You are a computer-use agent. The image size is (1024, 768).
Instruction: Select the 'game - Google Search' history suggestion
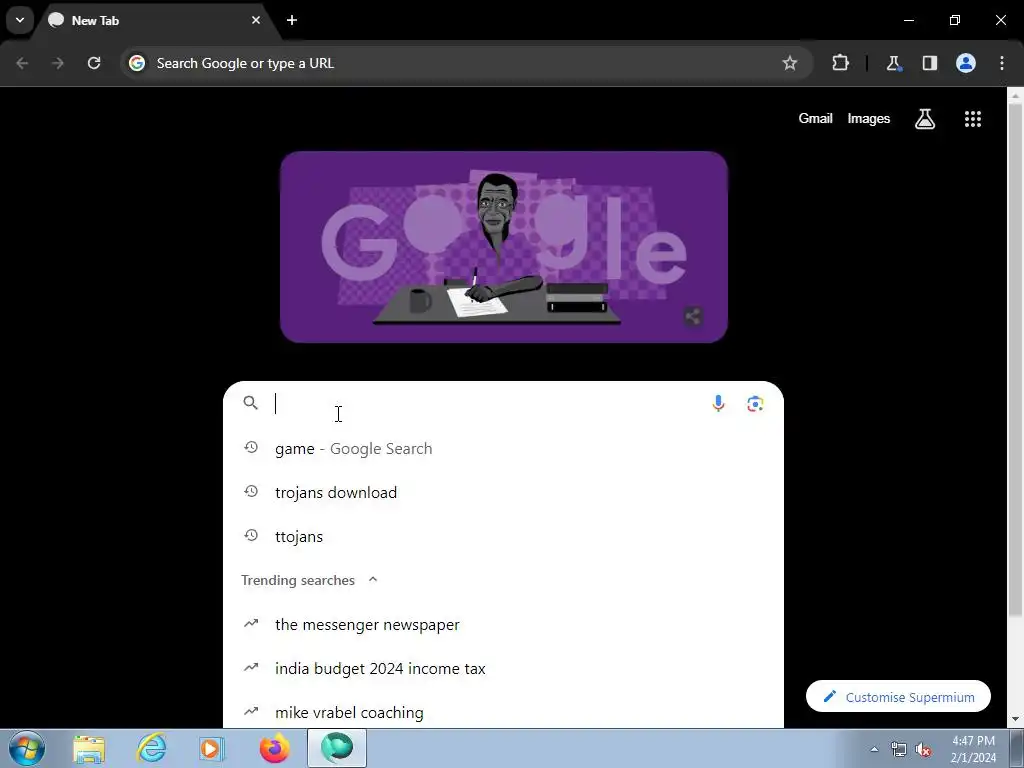[503, 449]
